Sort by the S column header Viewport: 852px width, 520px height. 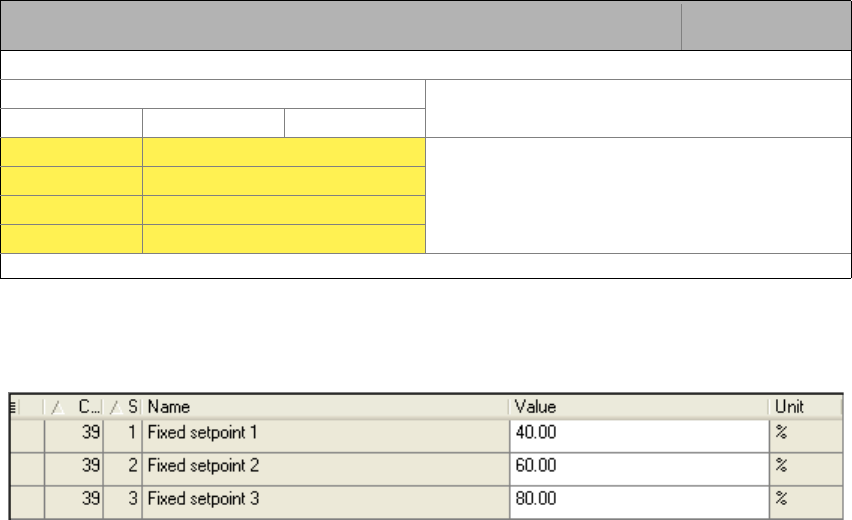(122, 407)
